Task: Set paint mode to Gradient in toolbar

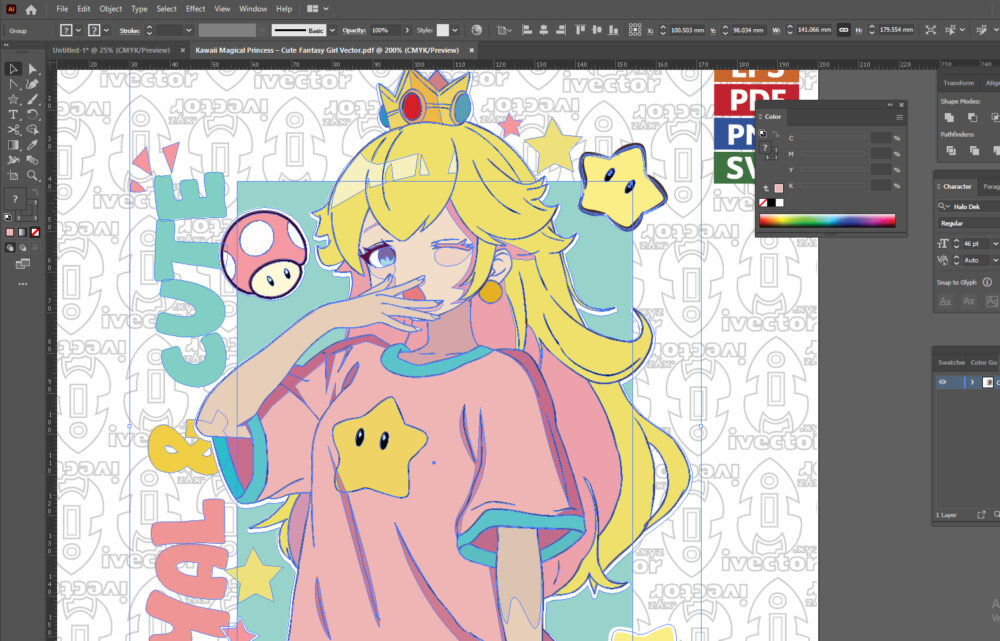Action: (23, 233)
